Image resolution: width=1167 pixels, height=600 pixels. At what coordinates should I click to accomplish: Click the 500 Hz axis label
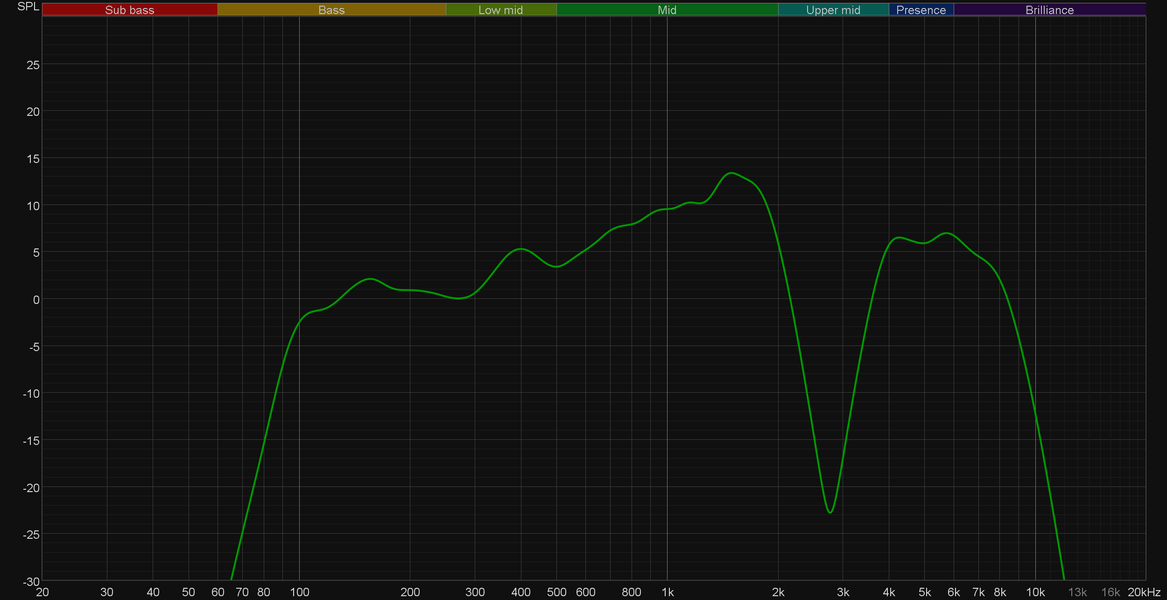click(x=557, y=593)
